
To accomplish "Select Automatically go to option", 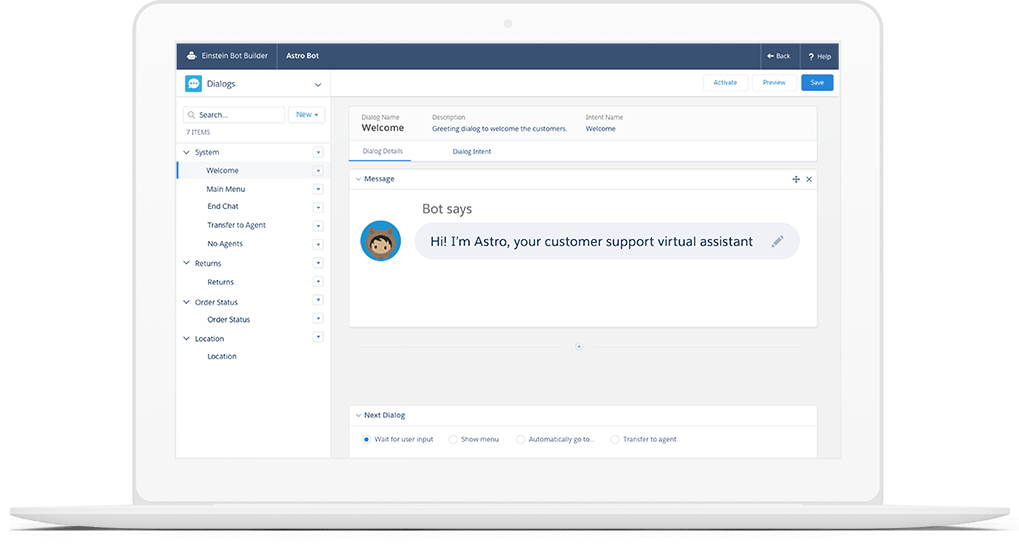I will point(520,439).
